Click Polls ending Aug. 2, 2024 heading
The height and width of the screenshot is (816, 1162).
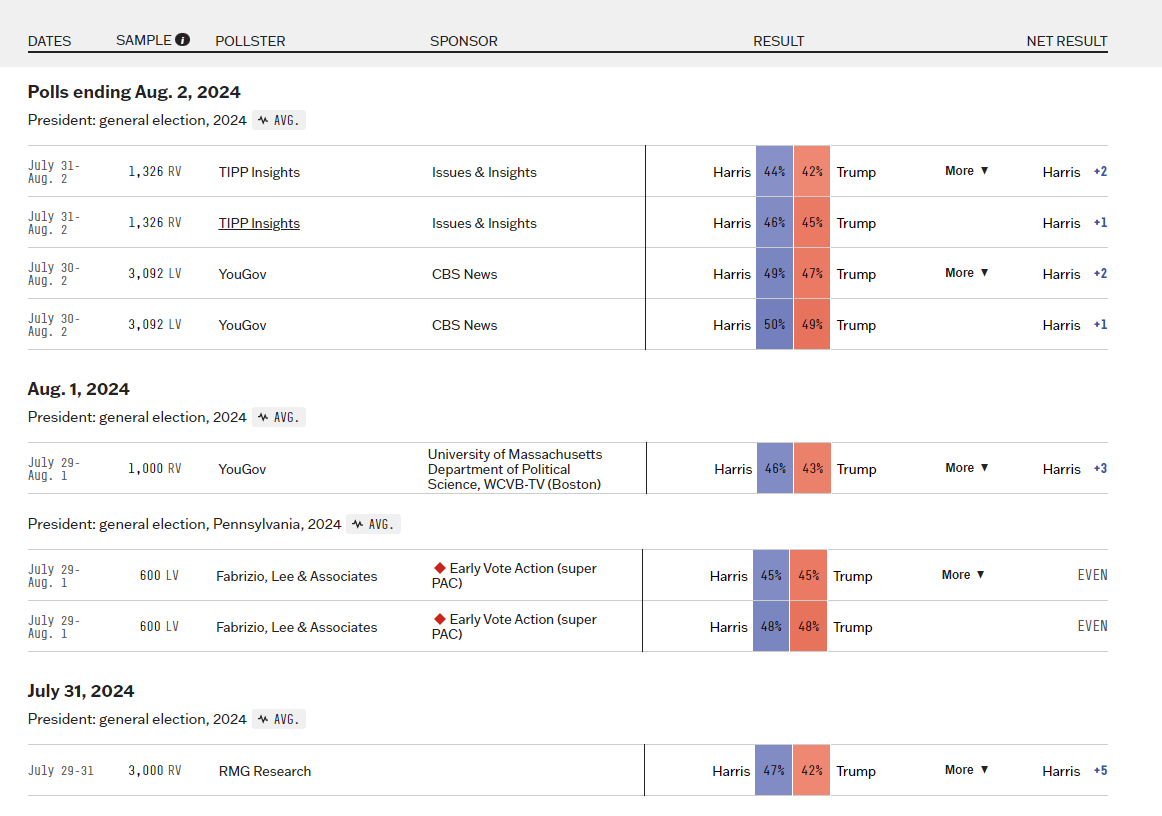pos(134,92)
